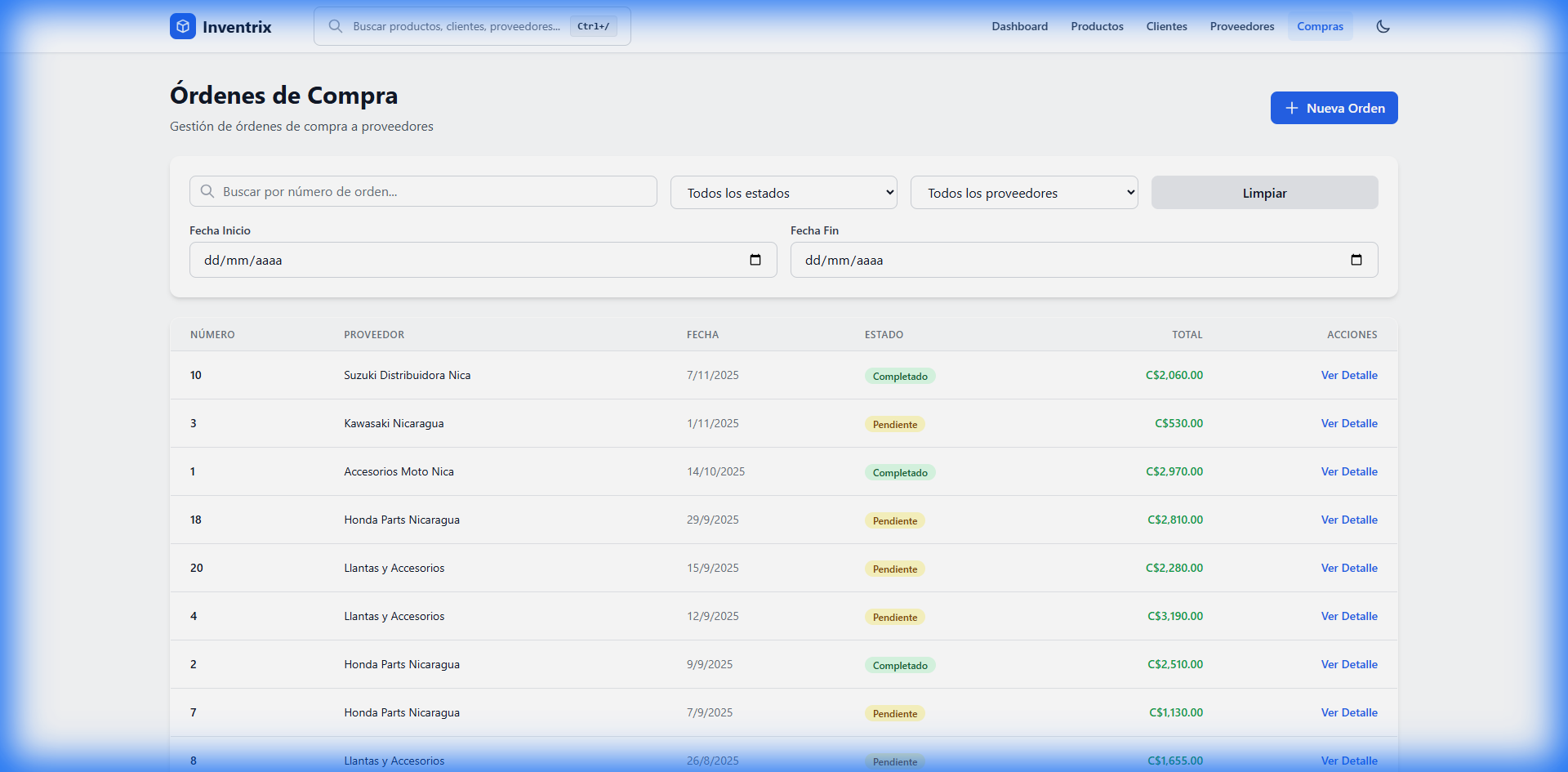Viewport: 1568px width, 772px height.
Task: Go to the Productos section
Action: point(1097,26)
